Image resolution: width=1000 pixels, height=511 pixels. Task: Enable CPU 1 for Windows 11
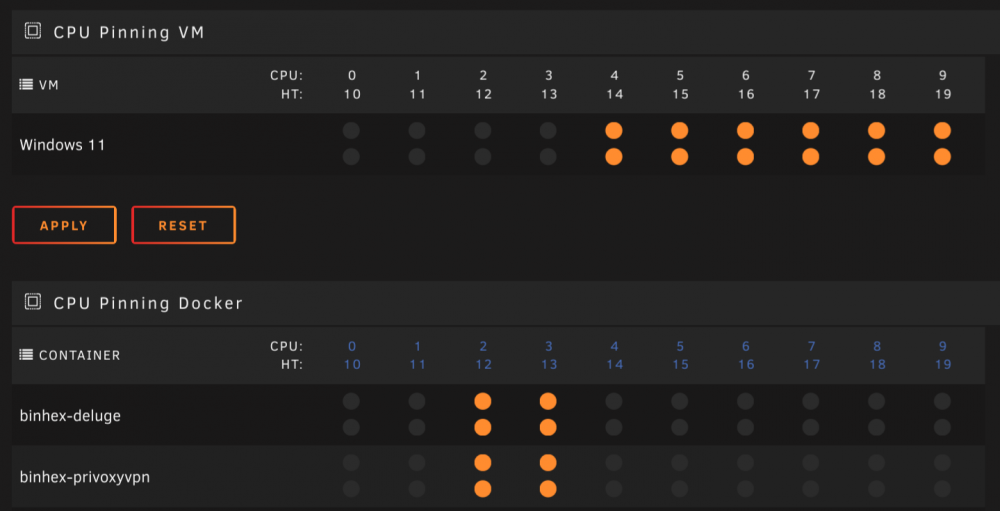(417, 131)
